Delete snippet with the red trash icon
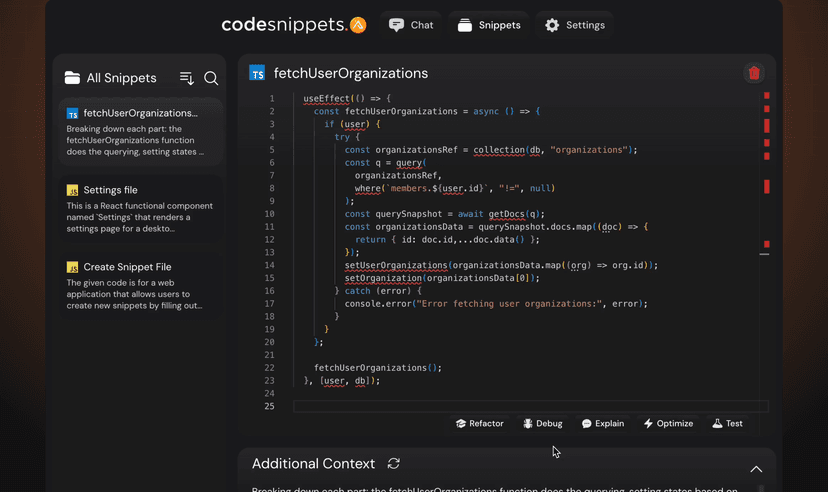 click(x=754, y=73)
